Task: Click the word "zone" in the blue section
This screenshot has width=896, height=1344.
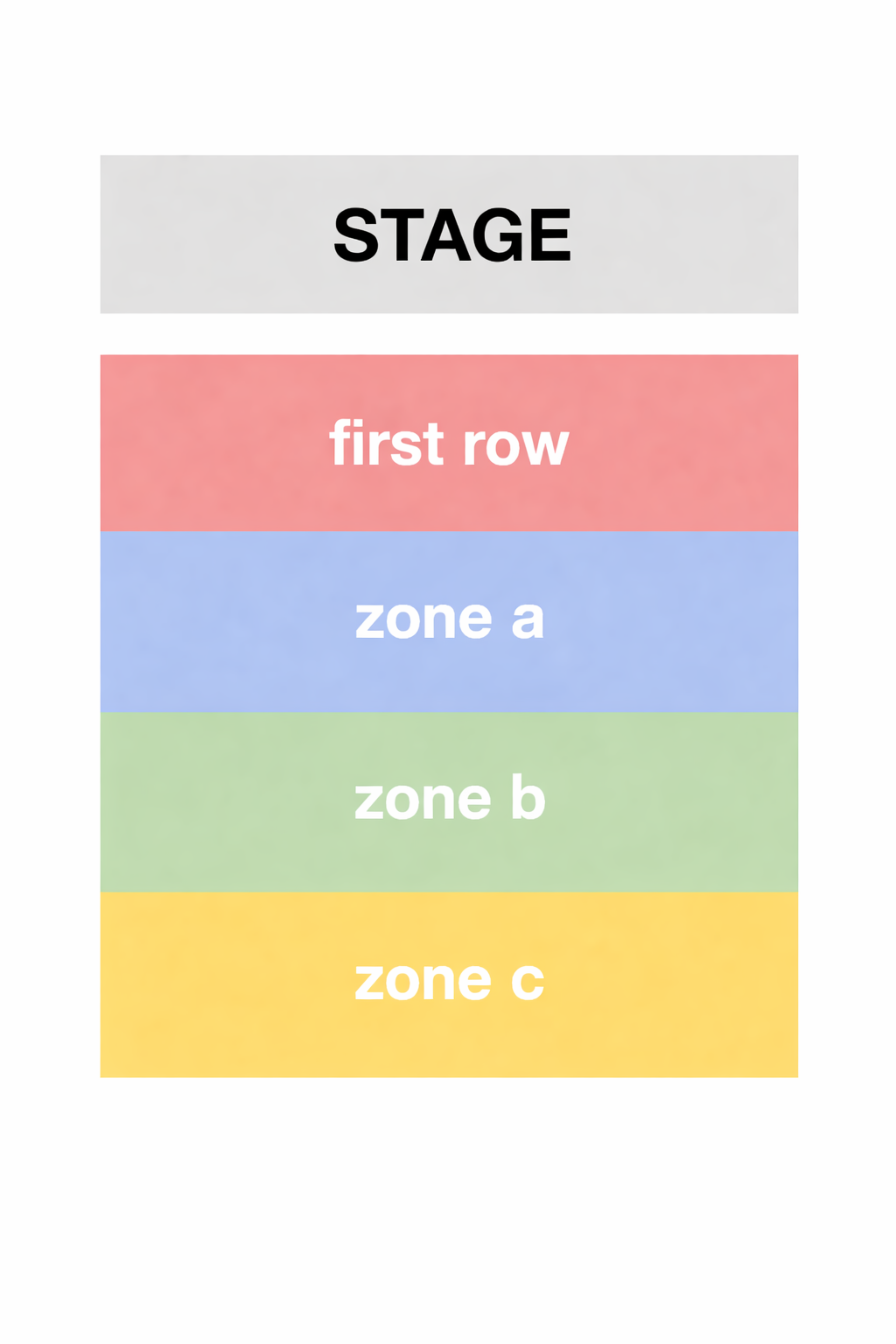Action: 423,620
